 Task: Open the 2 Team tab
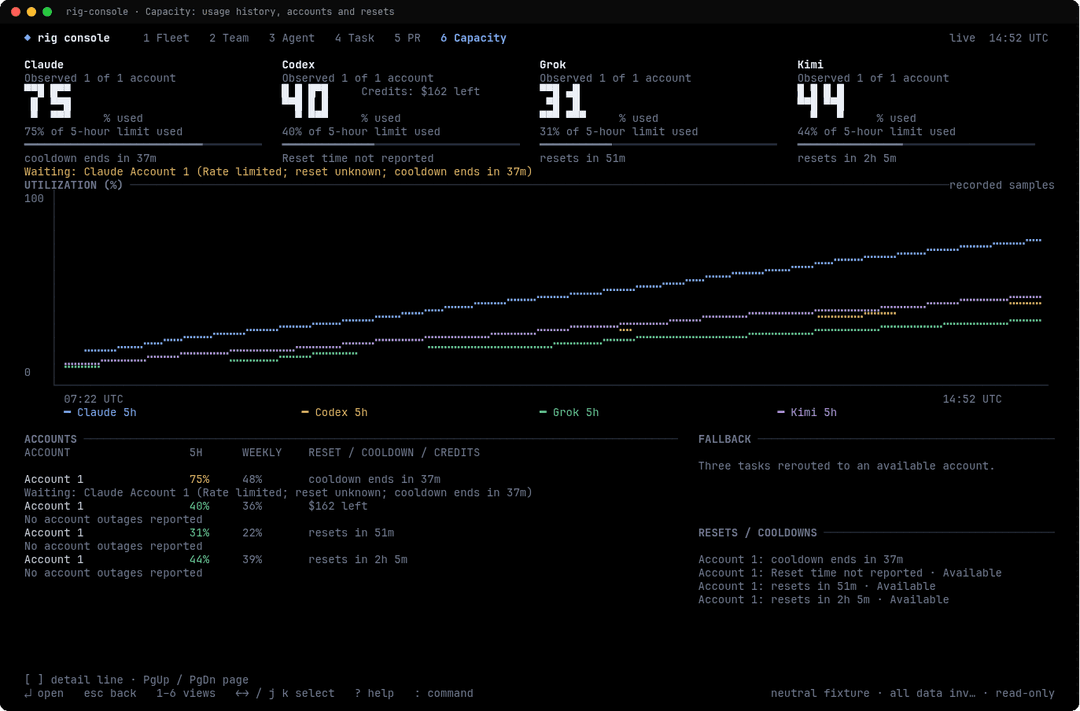coord(229,38)
